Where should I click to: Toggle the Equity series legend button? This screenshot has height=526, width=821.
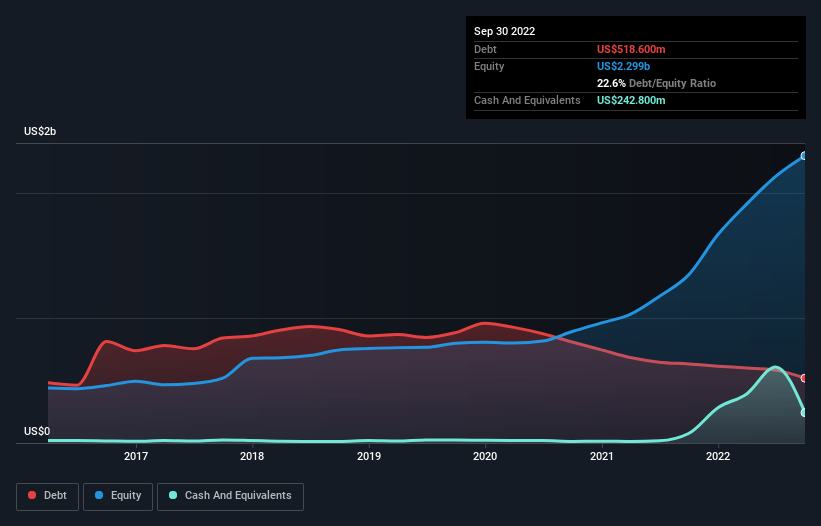point(118,496)
